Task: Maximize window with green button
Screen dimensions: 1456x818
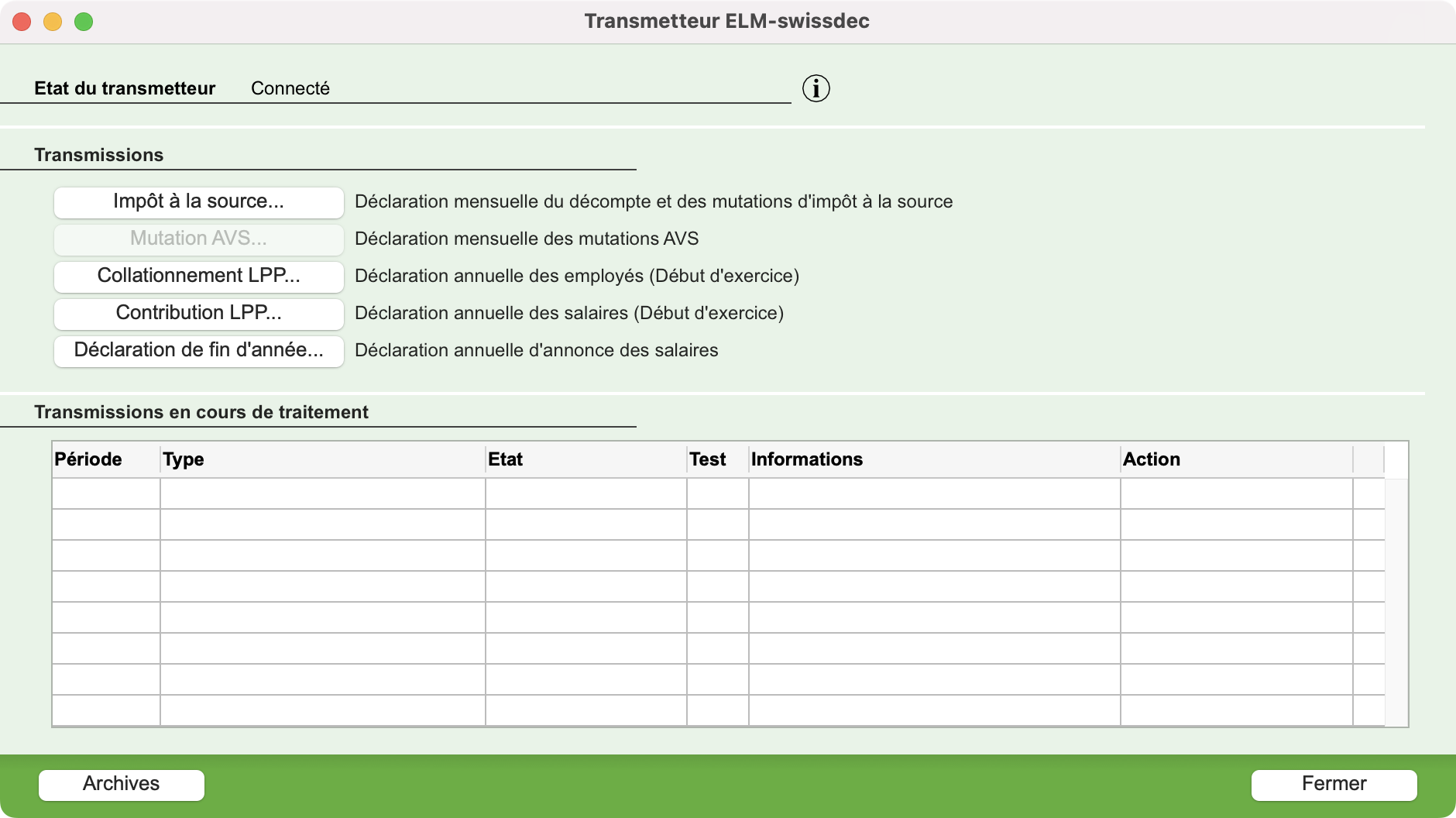Action: tap(84, 22)
